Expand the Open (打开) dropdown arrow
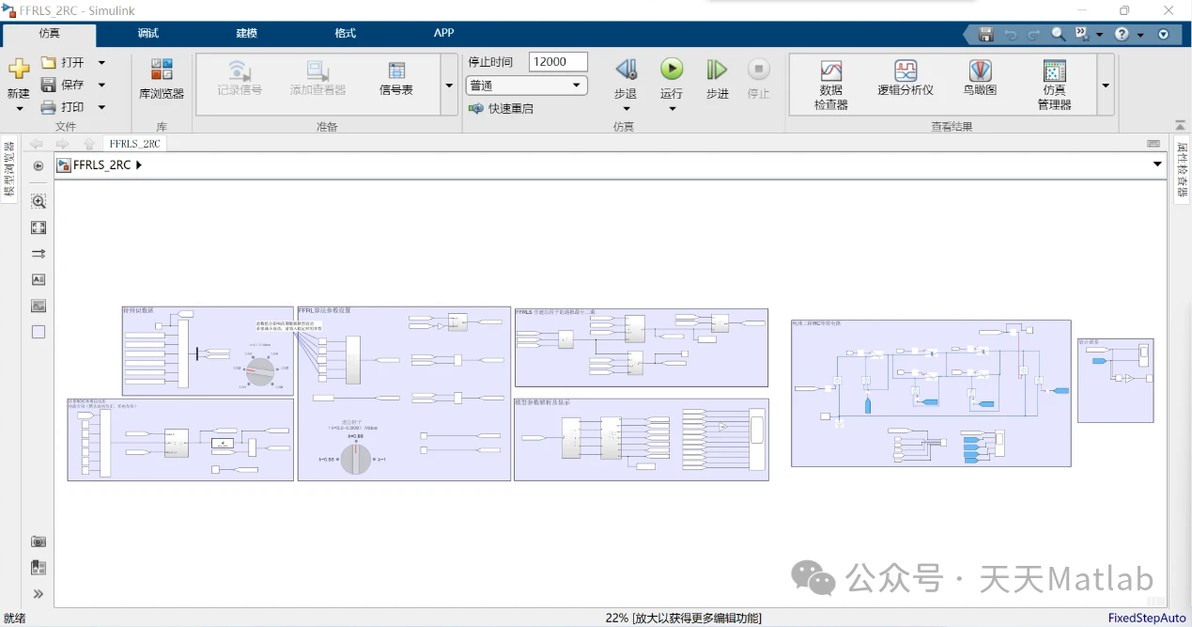This screenshot has height=627, width=1192. [102, 62]
